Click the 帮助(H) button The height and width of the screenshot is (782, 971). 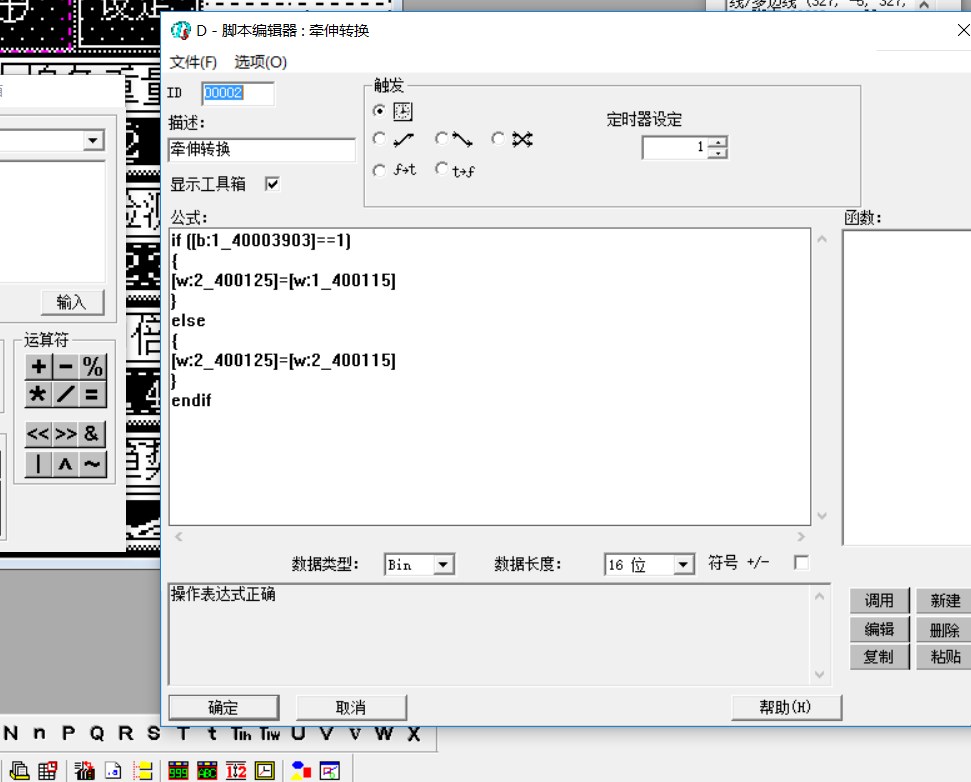coord(786,708)
